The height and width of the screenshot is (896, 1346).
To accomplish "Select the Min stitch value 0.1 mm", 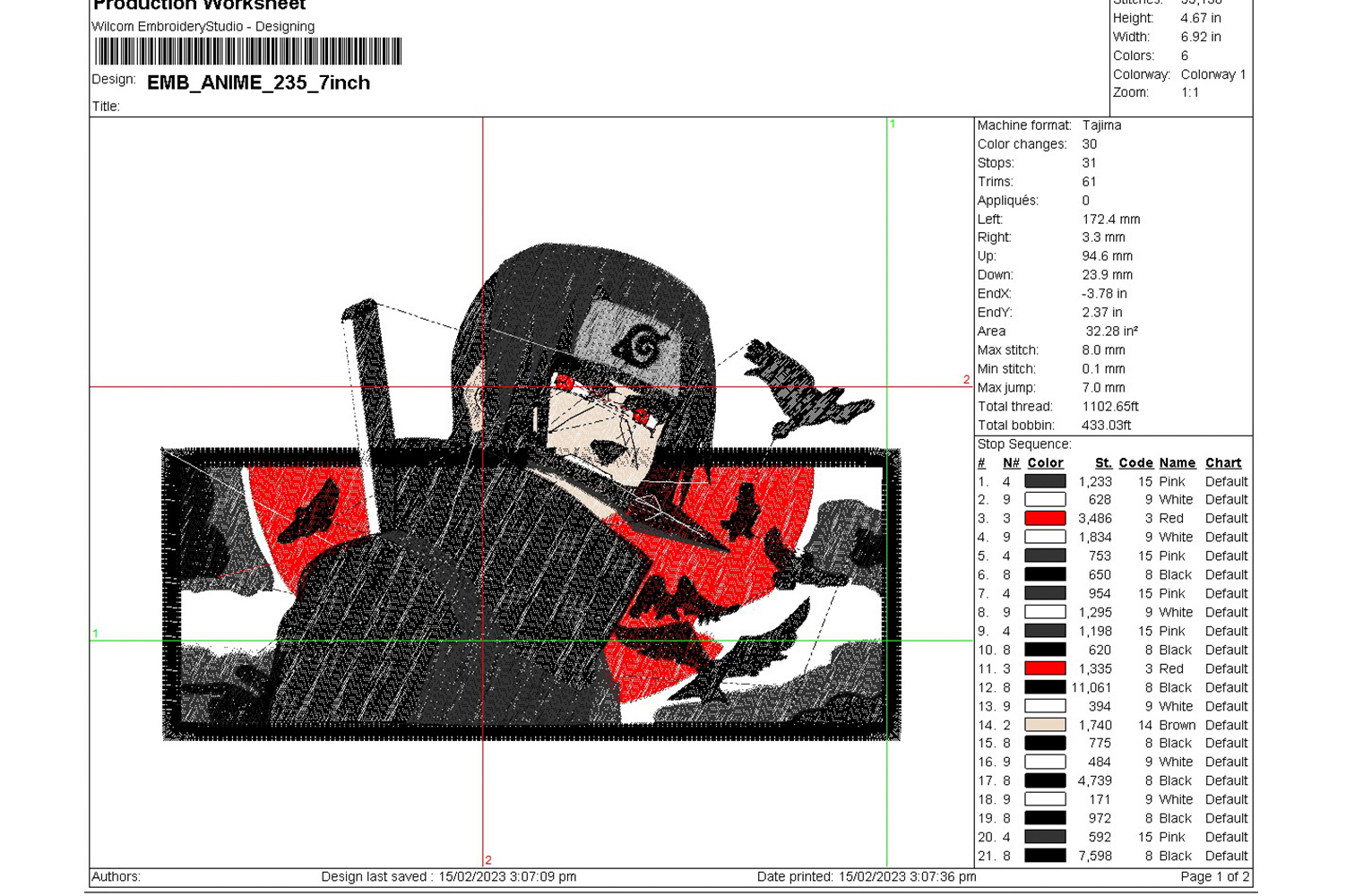I will 1103,369.
